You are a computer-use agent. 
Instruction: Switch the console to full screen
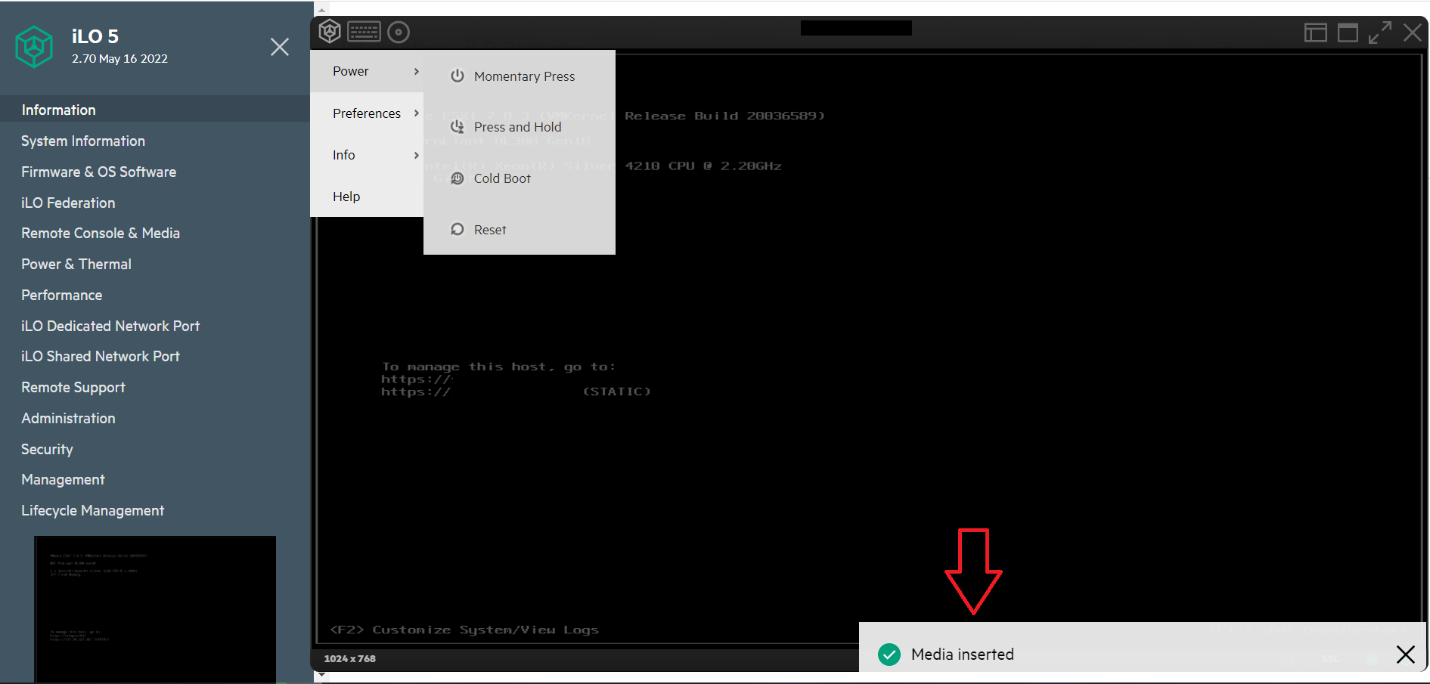click(1380, 33)
